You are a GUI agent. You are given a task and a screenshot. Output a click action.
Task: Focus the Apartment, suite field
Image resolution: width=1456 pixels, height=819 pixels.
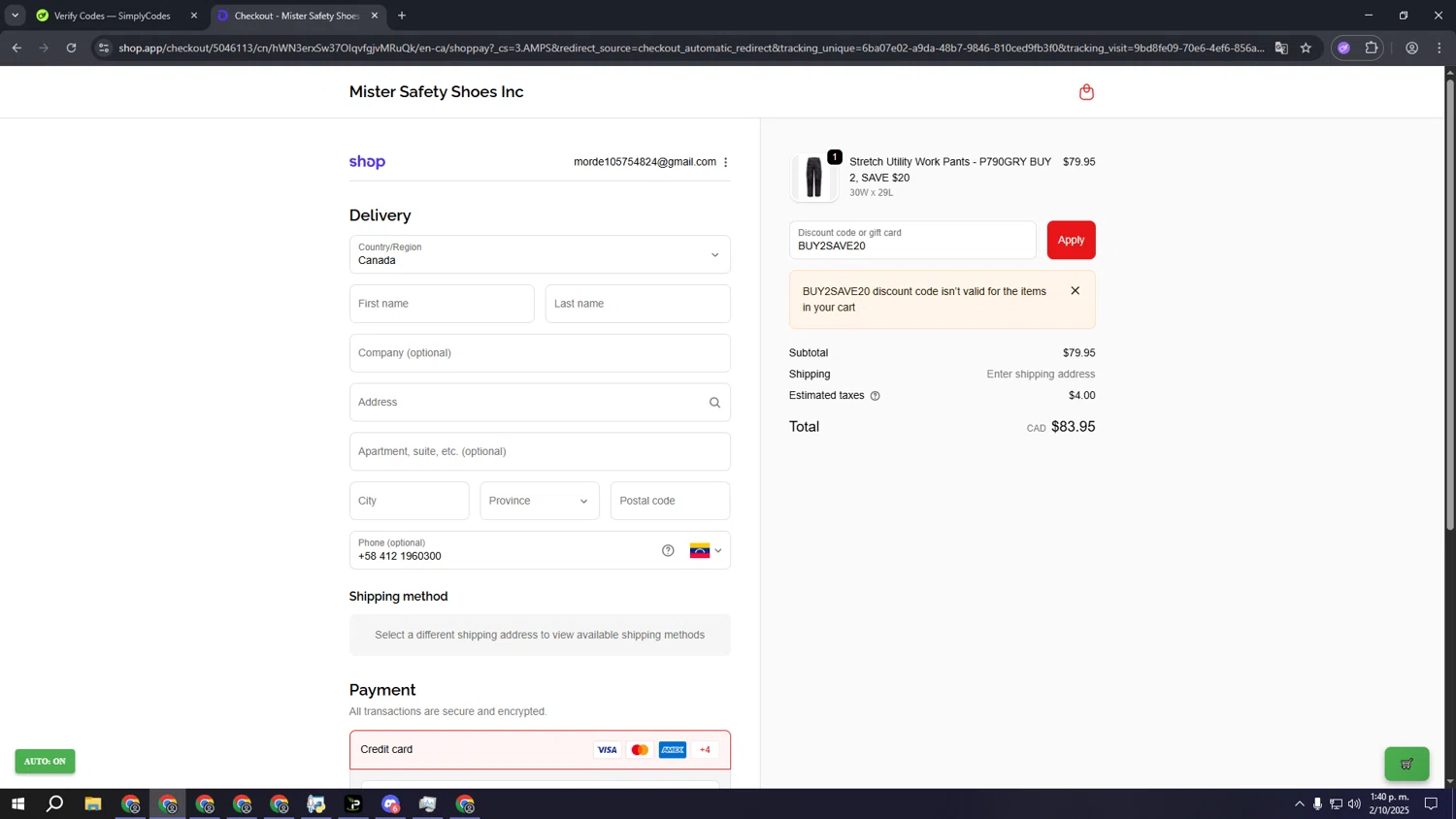(540, 451)
